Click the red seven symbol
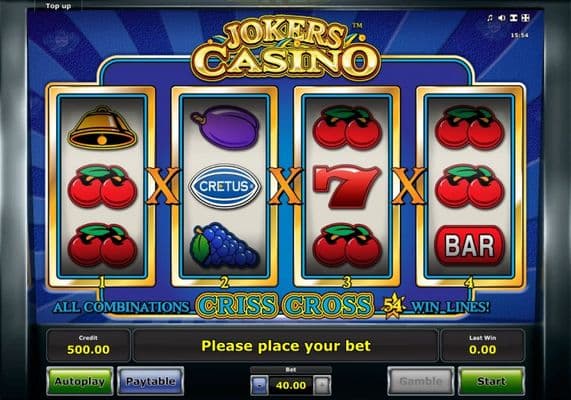Viewport: 571px width, 400px height. pos(347,187)
